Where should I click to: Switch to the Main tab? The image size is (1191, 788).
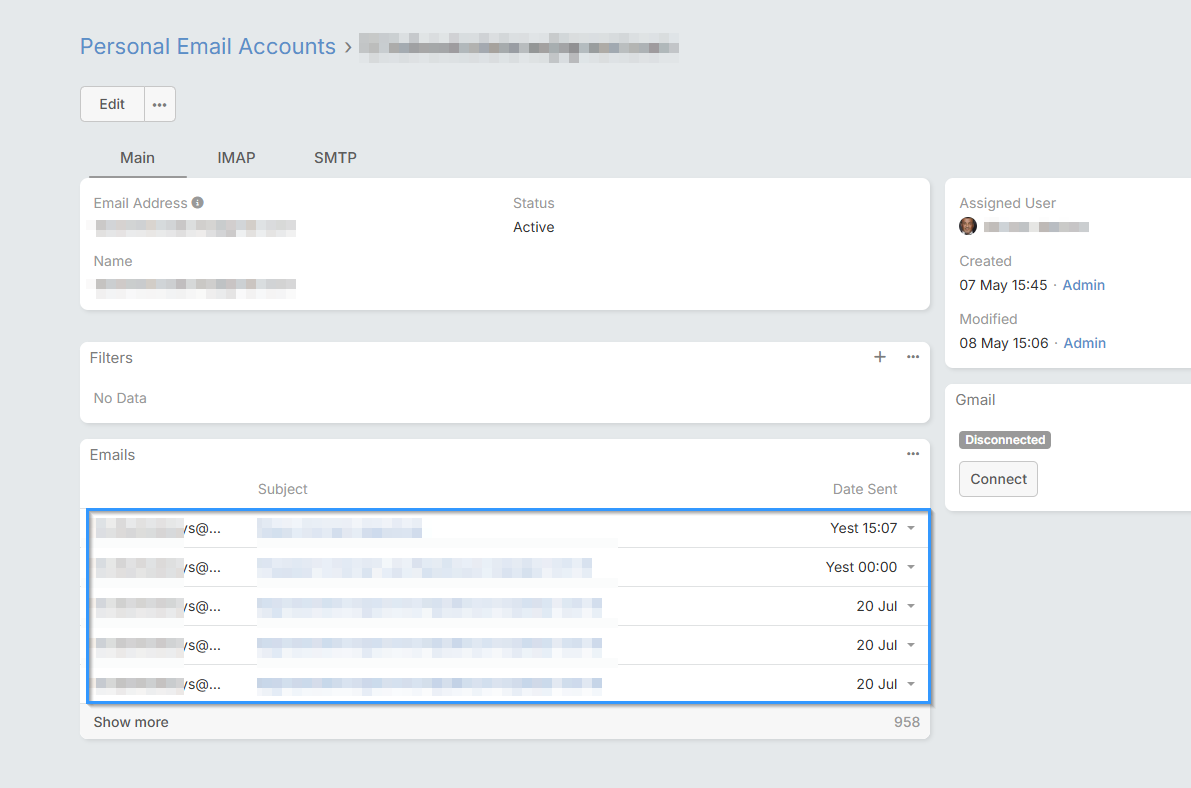pos(137,158)
